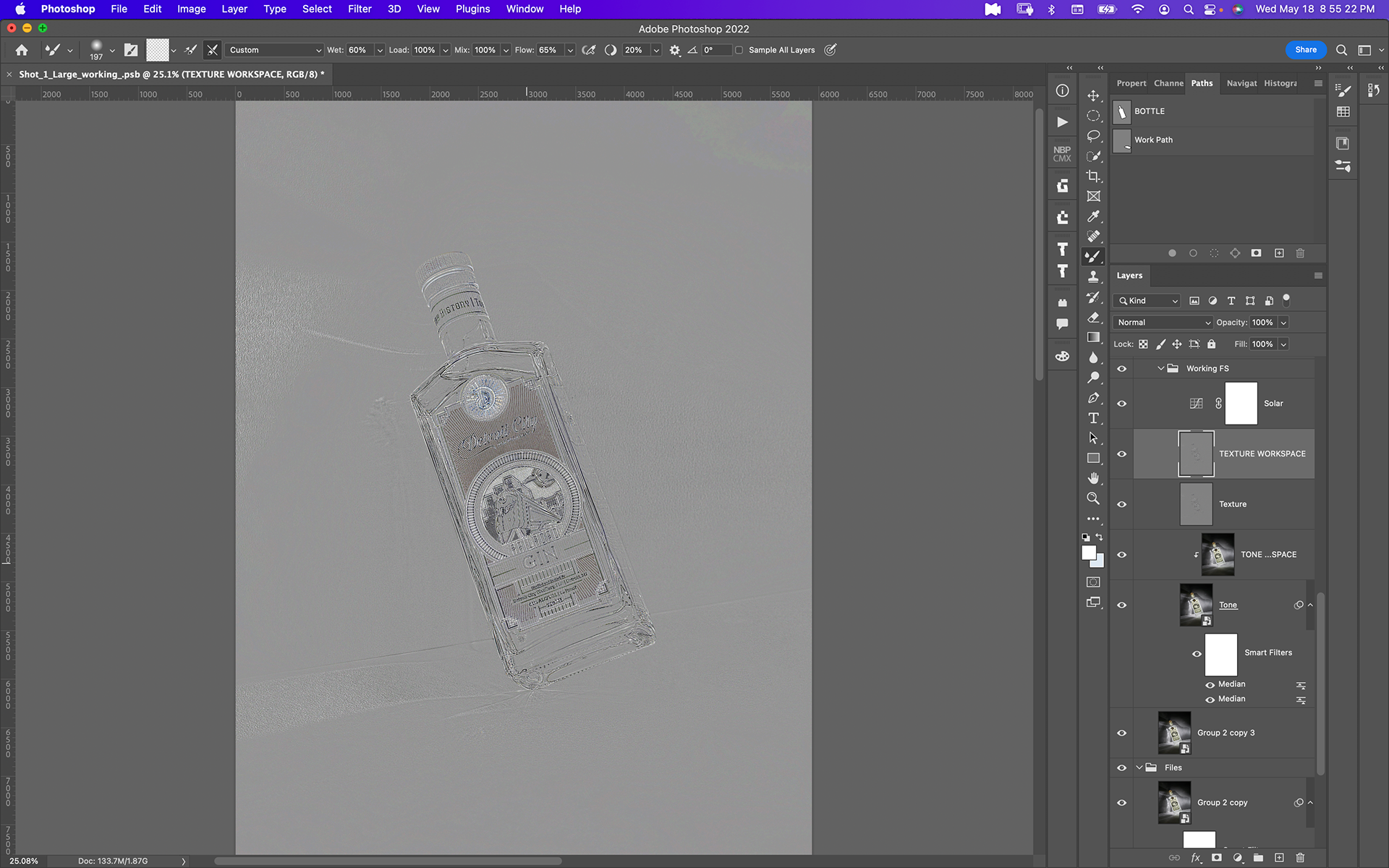Select the Clone Stamp tool
1389x868 pixels.
pos(1093,276)
